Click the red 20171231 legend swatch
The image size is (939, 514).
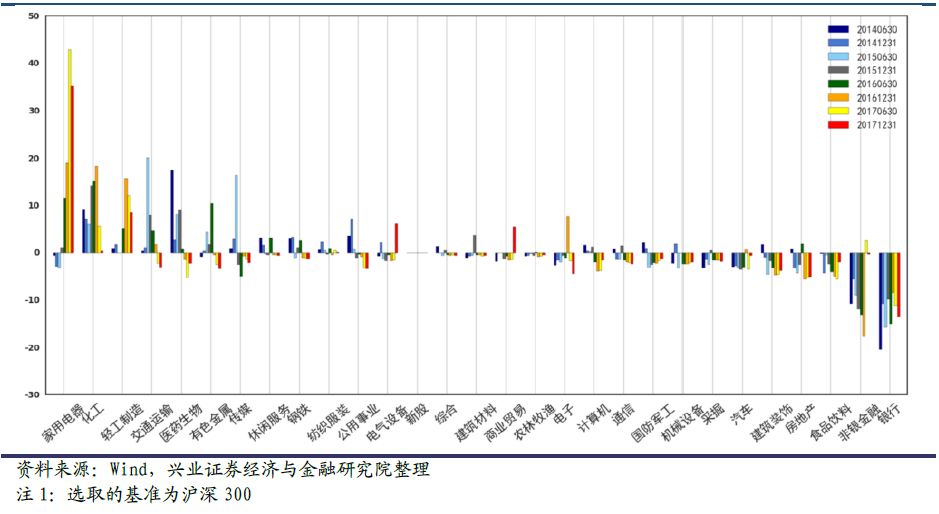coord(838,125)
